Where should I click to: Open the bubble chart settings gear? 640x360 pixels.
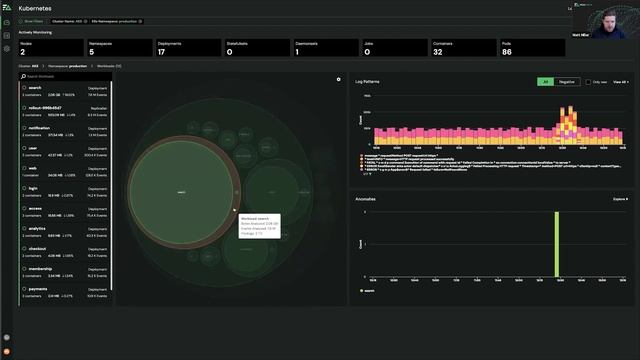pos(338,79)
